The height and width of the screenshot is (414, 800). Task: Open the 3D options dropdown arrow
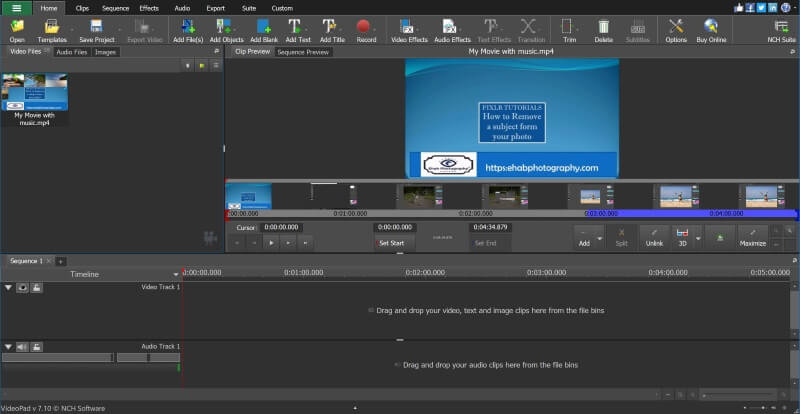(x=697, y=238)
